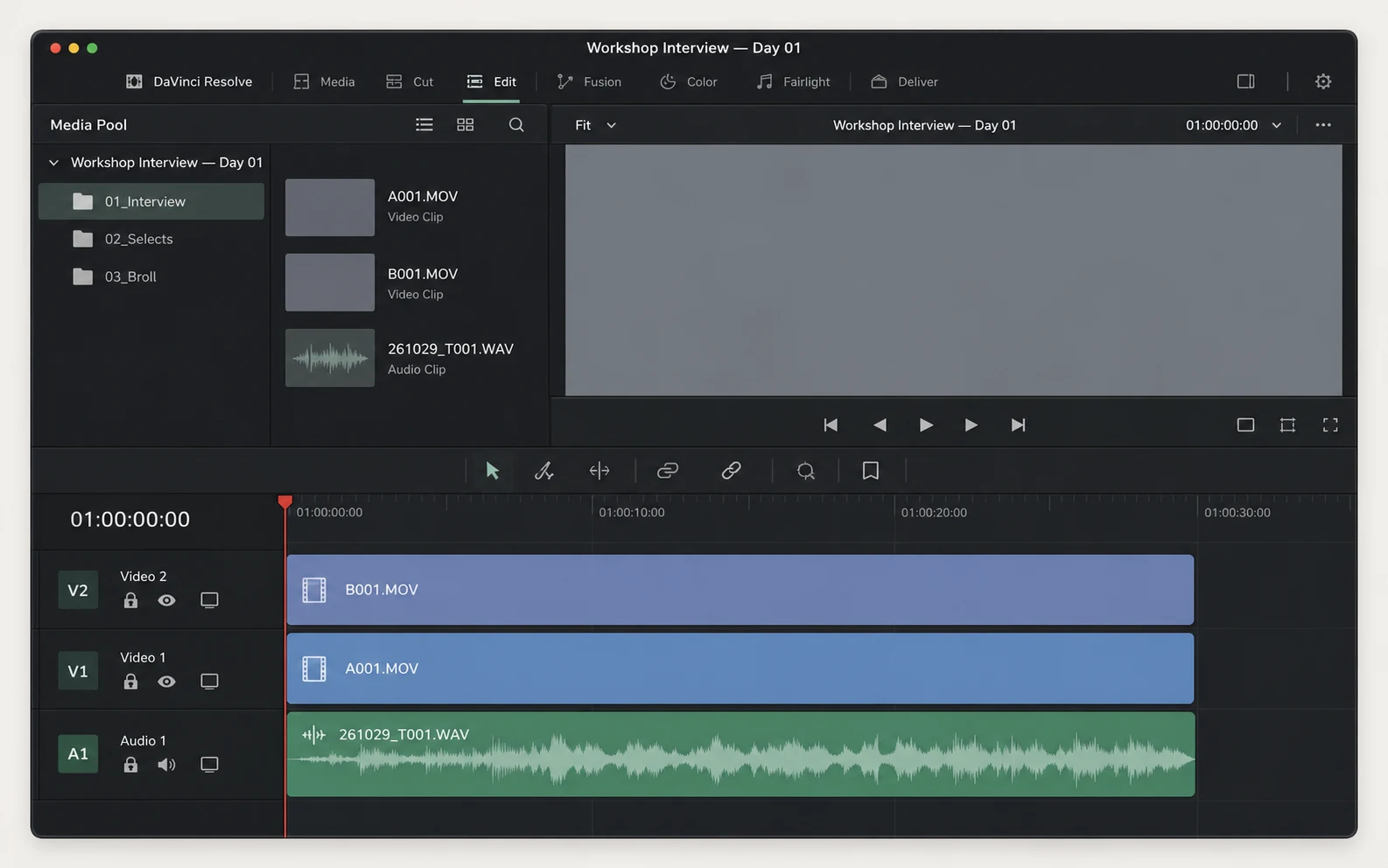The image size is (1388, 868).
Task: Toggle Video 1 monitor icon
Action: pyautogui.click(x=209, y=682)
